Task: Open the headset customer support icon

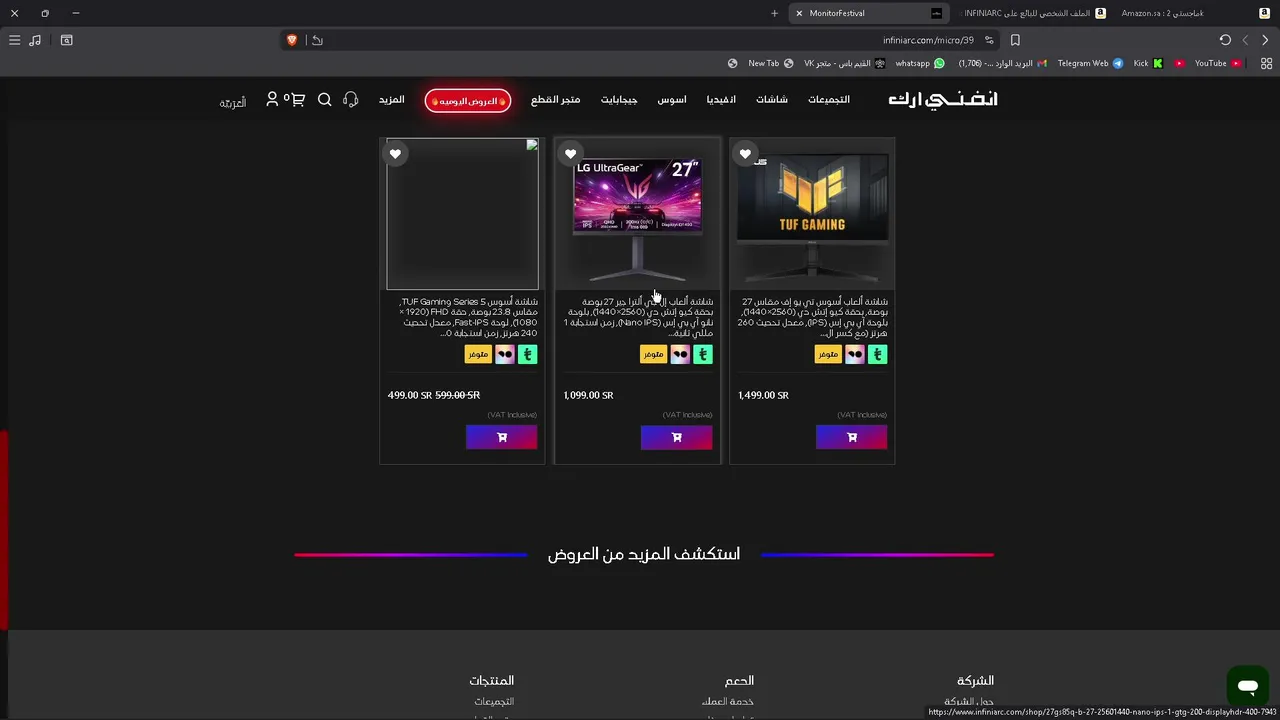Action: [350, 99]
